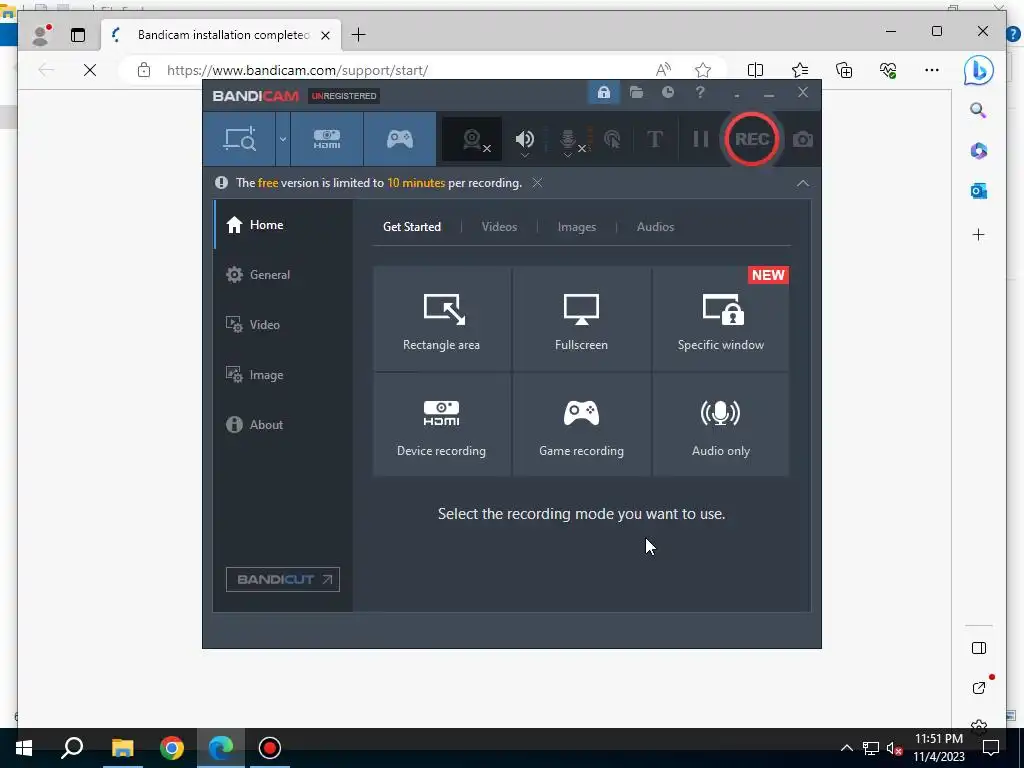Select the screen recording mode icon

[x=240, y=139]
